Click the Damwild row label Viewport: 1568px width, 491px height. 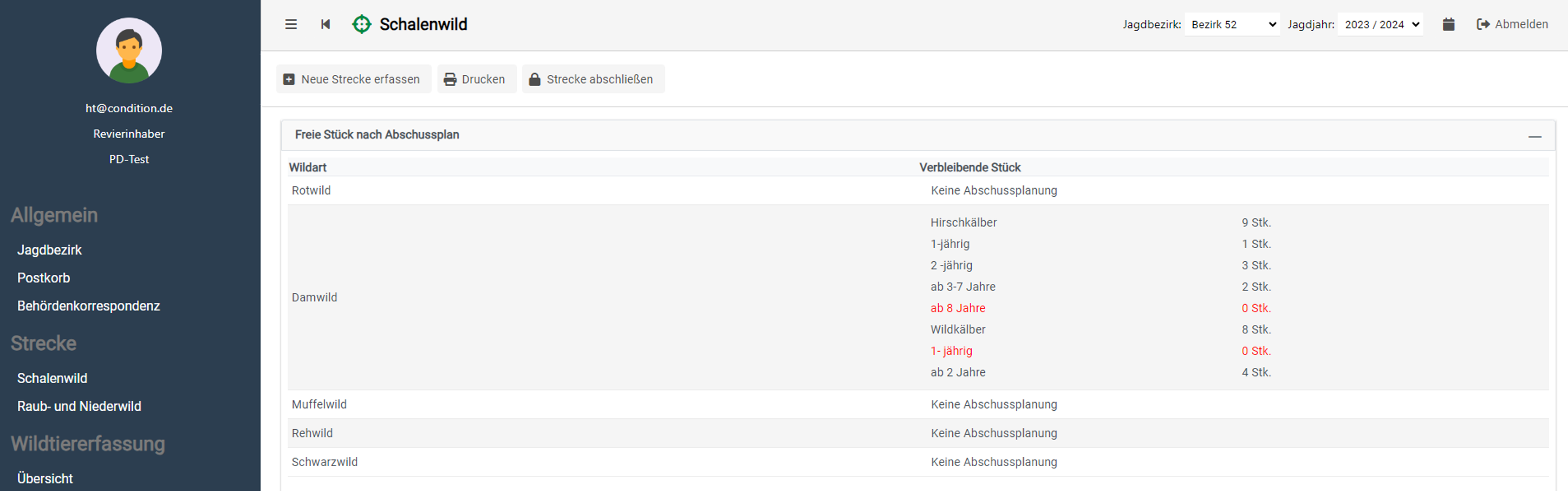[314, 298]
